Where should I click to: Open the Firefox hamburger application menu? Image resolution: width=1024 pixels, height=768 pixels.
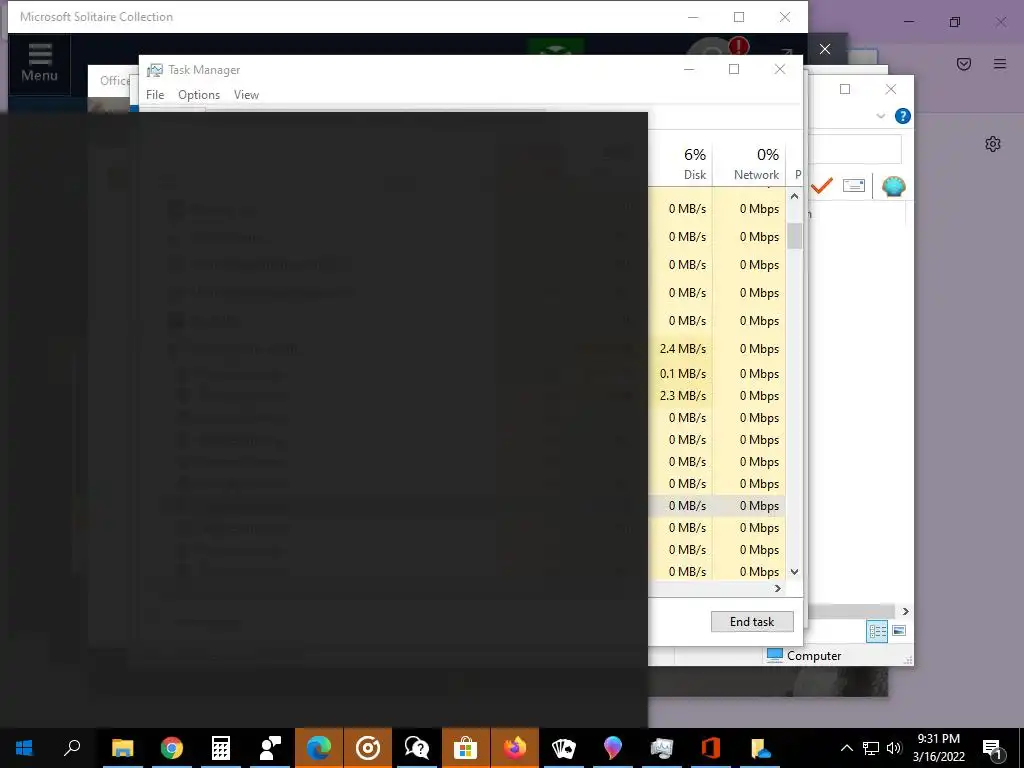coord(1000,64)
